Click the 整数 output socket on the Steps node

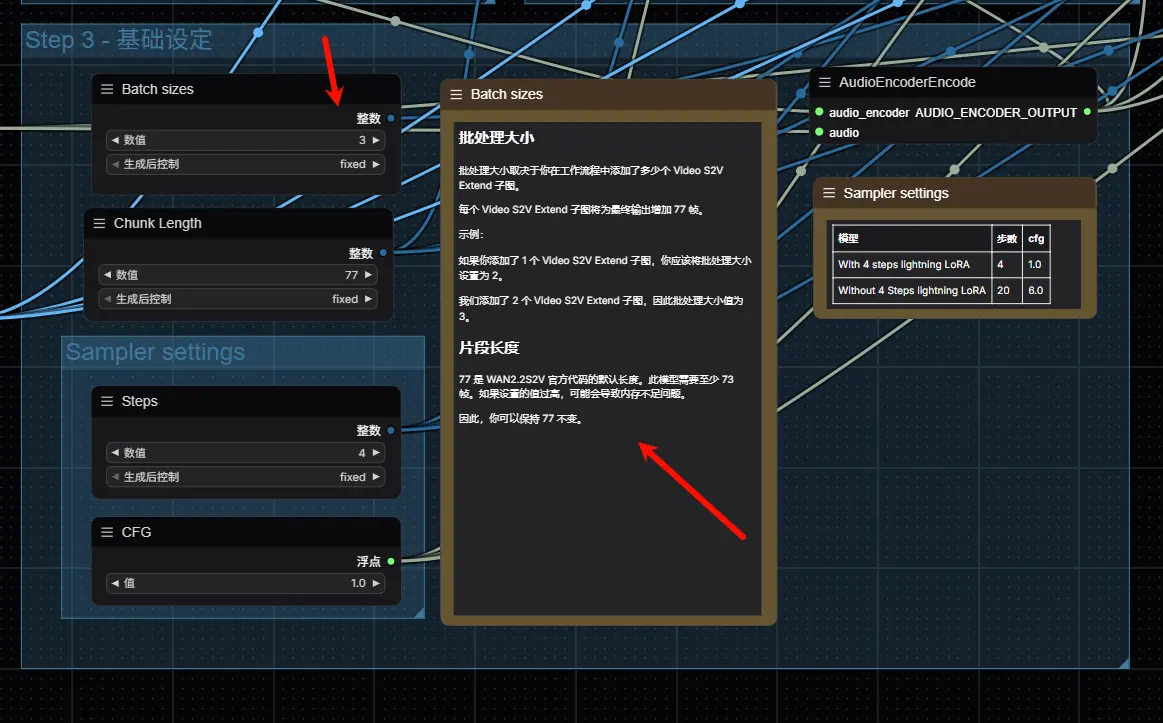[390, 429]
